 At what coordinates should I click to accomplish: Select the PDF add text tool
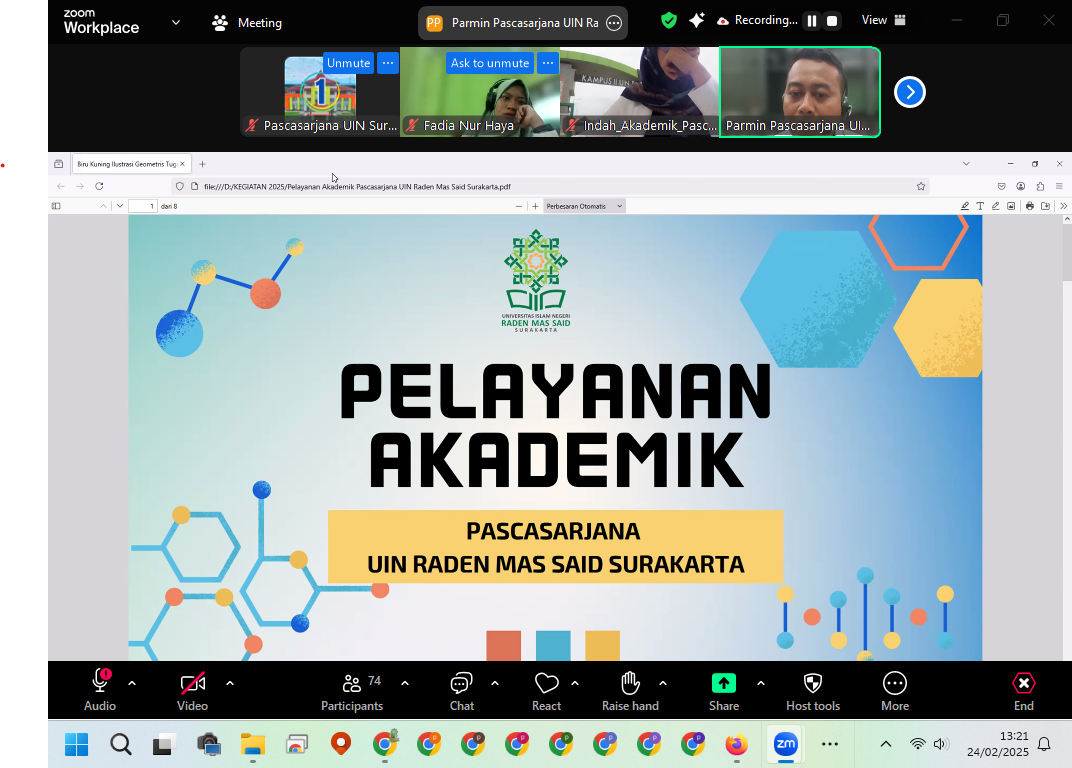980,206
